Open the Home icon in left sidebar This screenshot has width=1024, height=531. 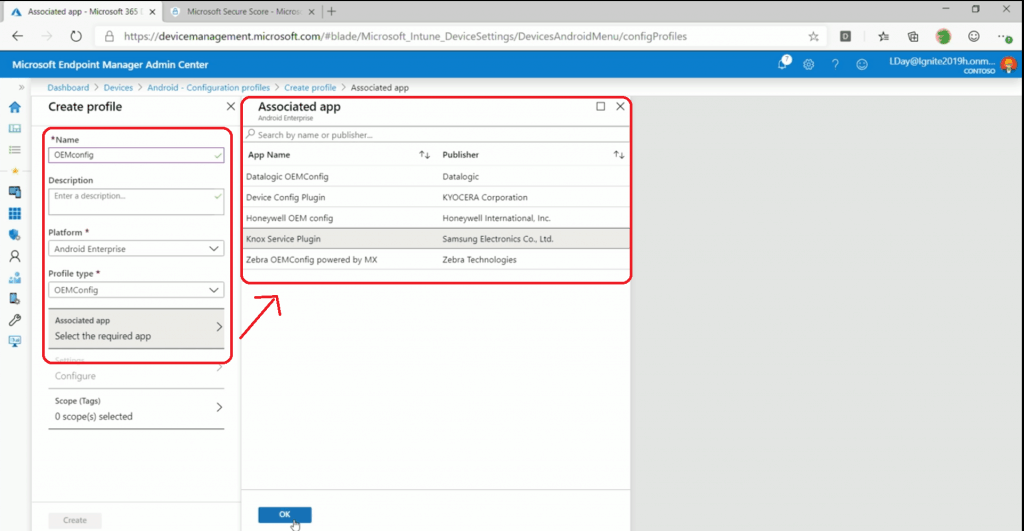pyautogui.click(x=15, y=107)
